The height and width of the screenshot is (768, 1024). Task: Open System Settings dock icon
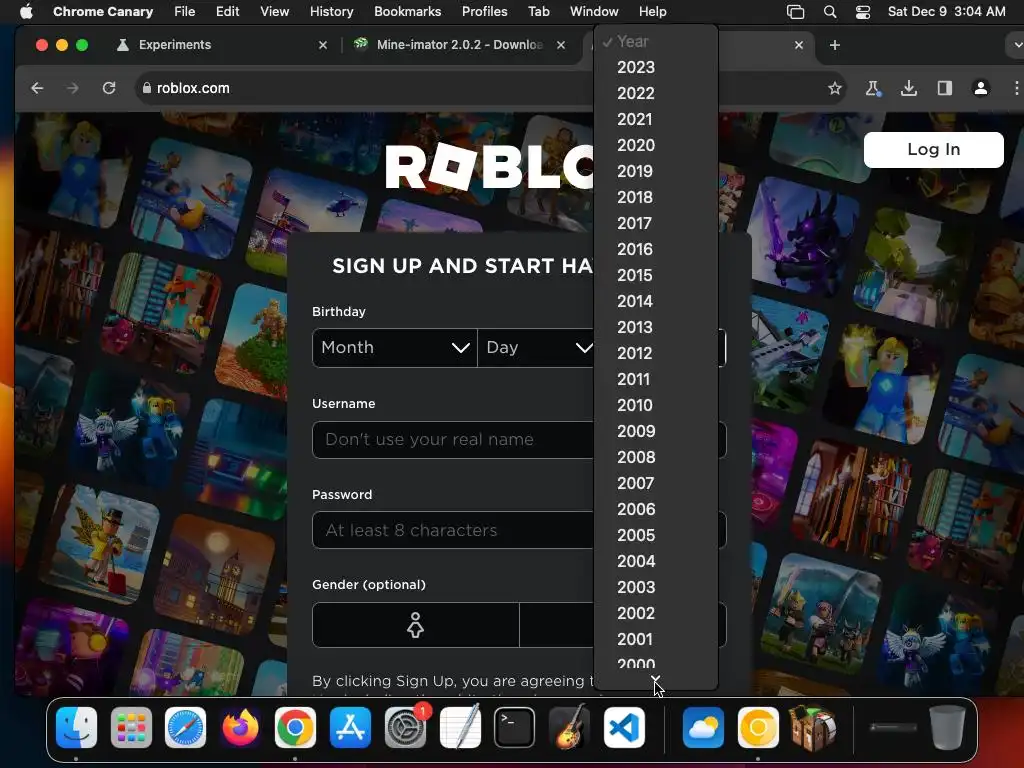pyautogui.click(x=406, y=727)
